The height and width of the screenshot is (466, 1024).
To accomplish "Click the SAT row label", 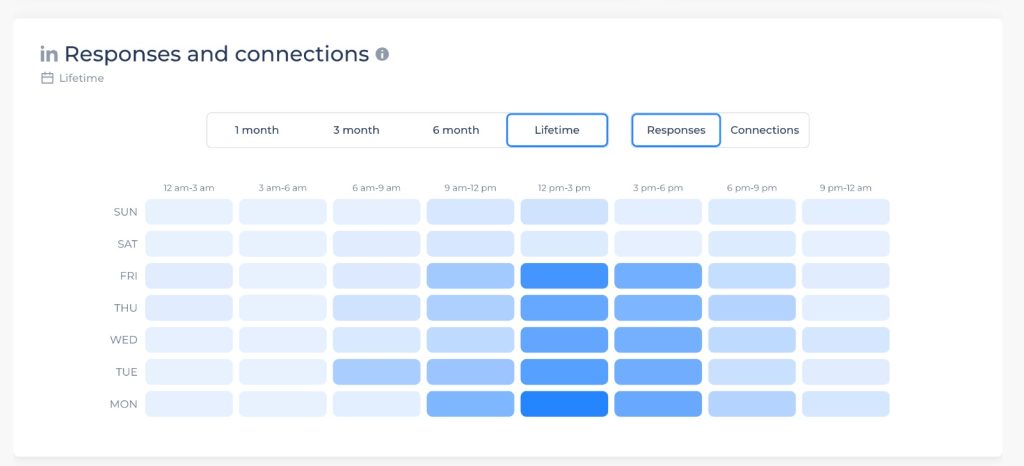I will pyautogui.click(x=127, y=244).
